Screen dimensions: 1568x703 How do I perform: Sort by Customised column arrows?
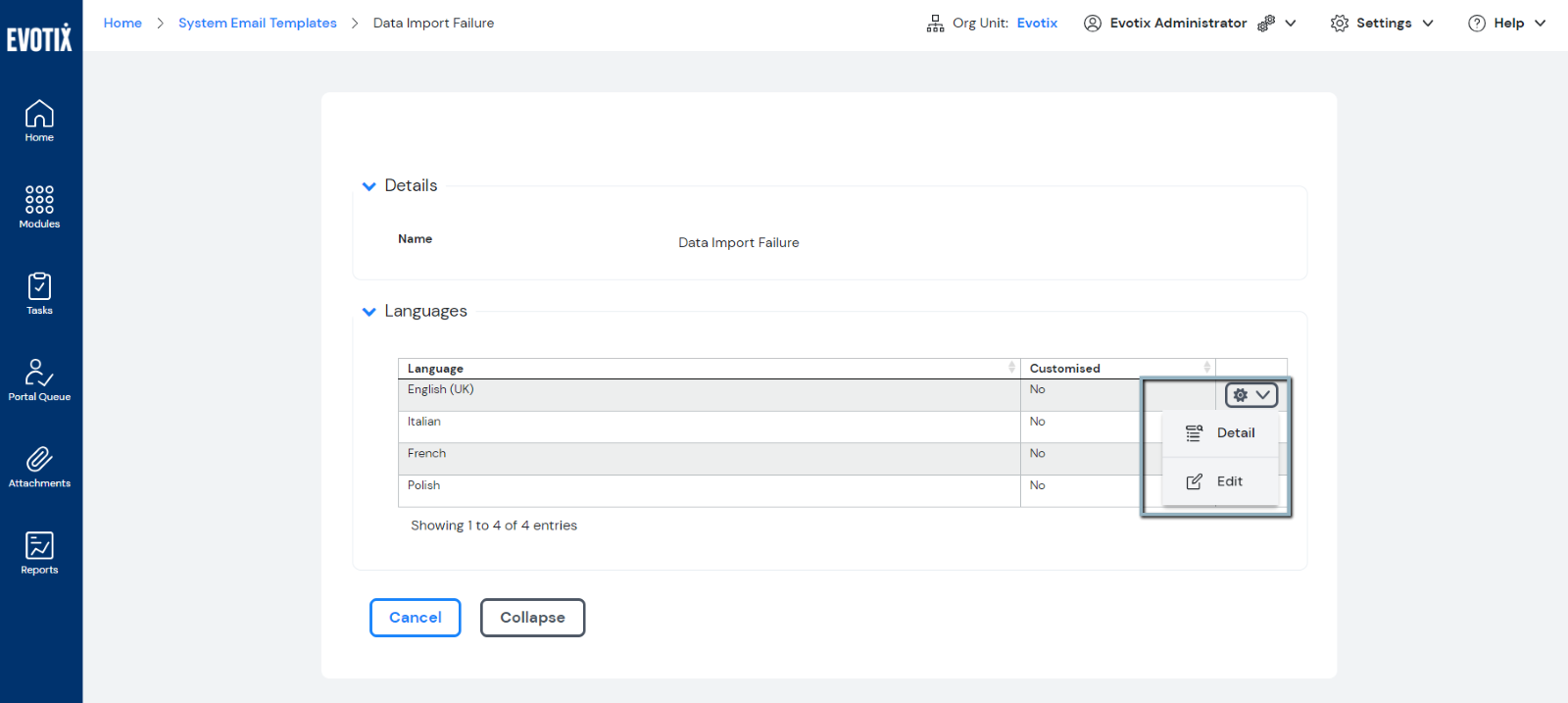click(x=1207, y=368)
